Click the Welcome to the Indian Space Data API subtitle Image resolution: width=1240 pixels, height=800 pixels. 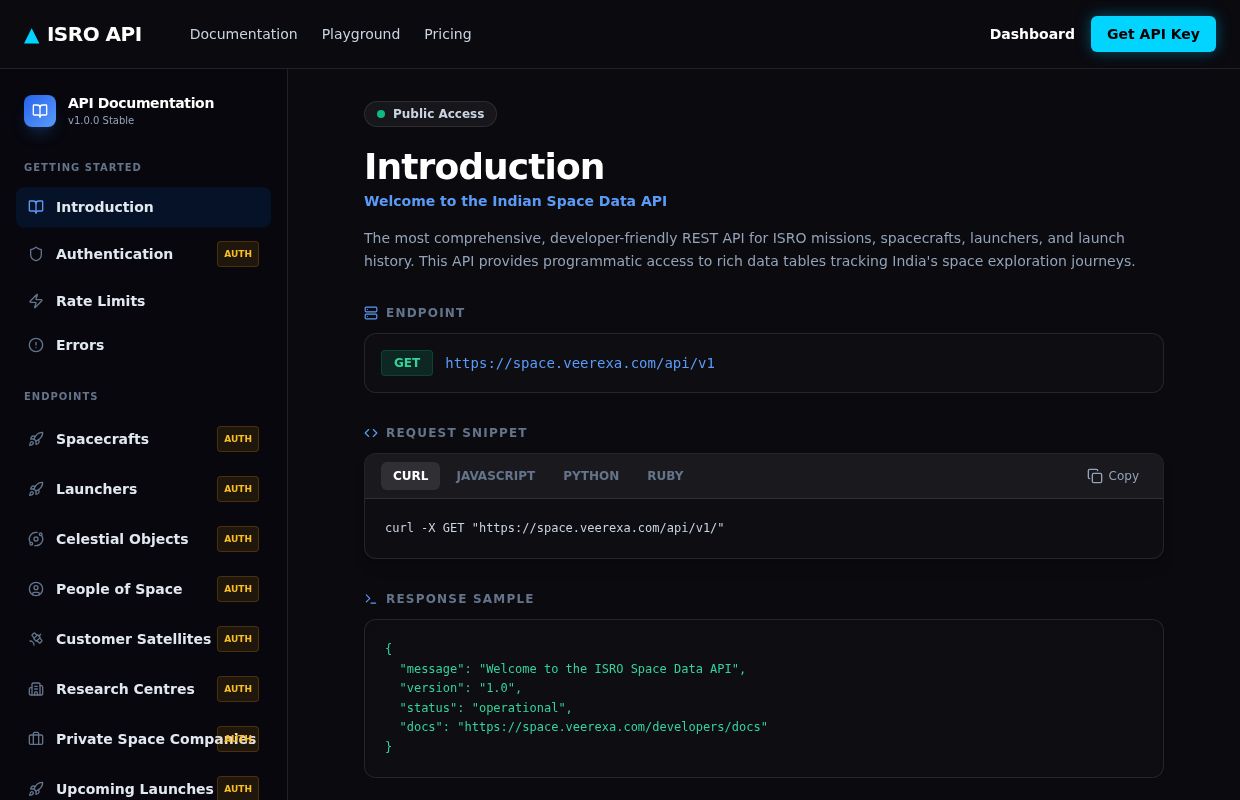(515, 201)
